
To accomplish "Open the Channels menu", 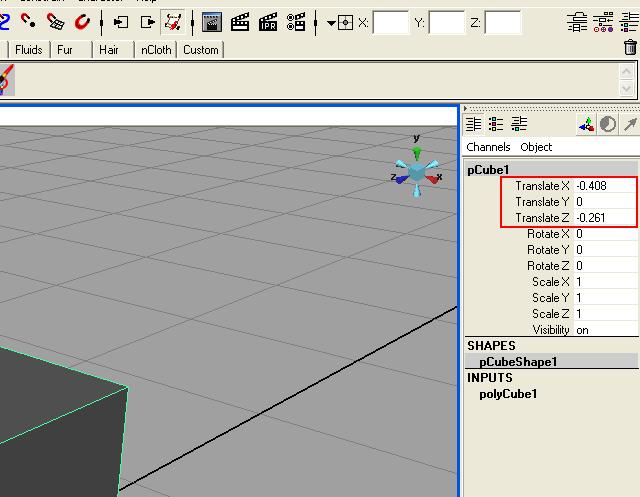I will 488,147.
